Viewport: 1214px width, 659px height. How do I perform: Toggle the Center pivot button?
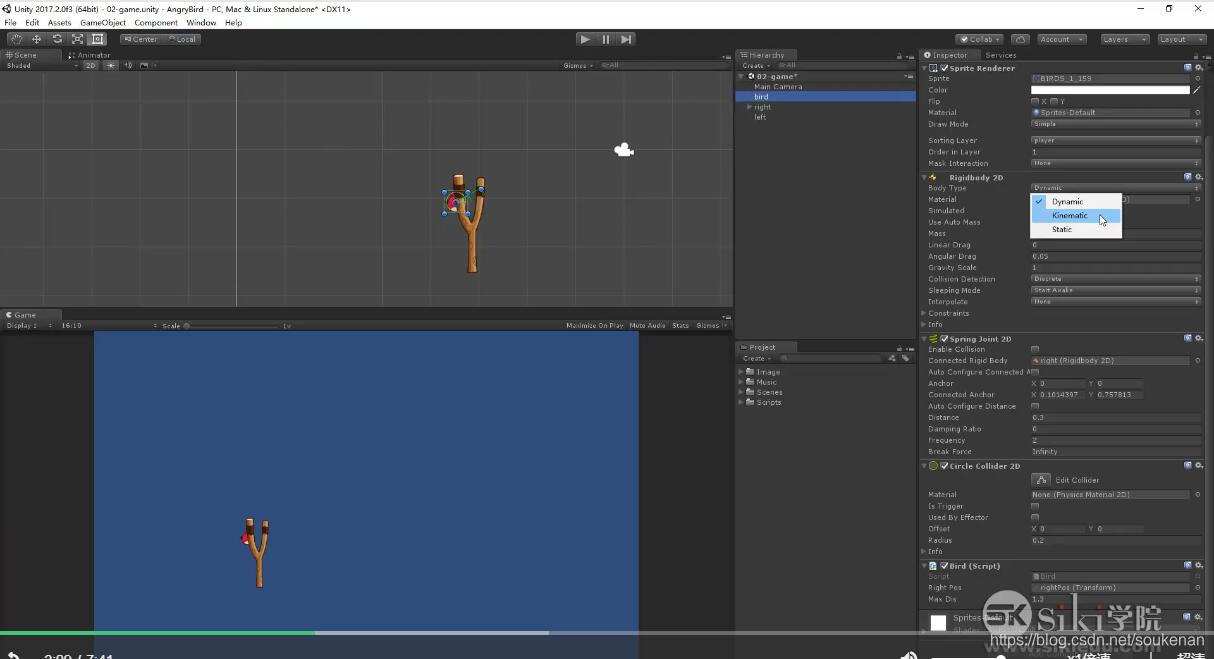(x=141, y=39)
